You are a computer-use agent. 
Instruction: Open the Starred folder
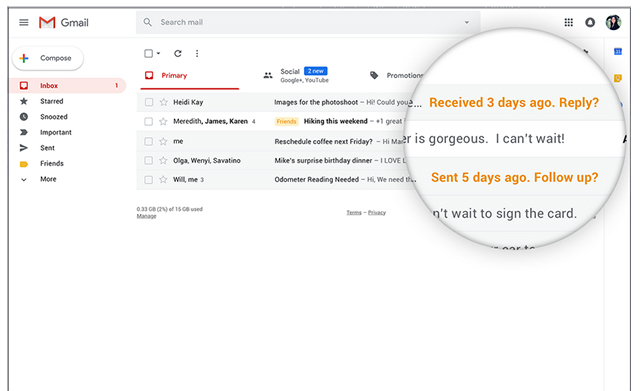pyautogui.click(x=52, y=101)
